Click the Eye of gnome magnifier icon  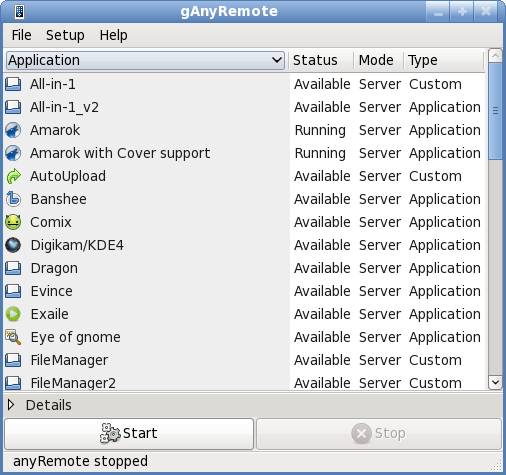[13, 337]
